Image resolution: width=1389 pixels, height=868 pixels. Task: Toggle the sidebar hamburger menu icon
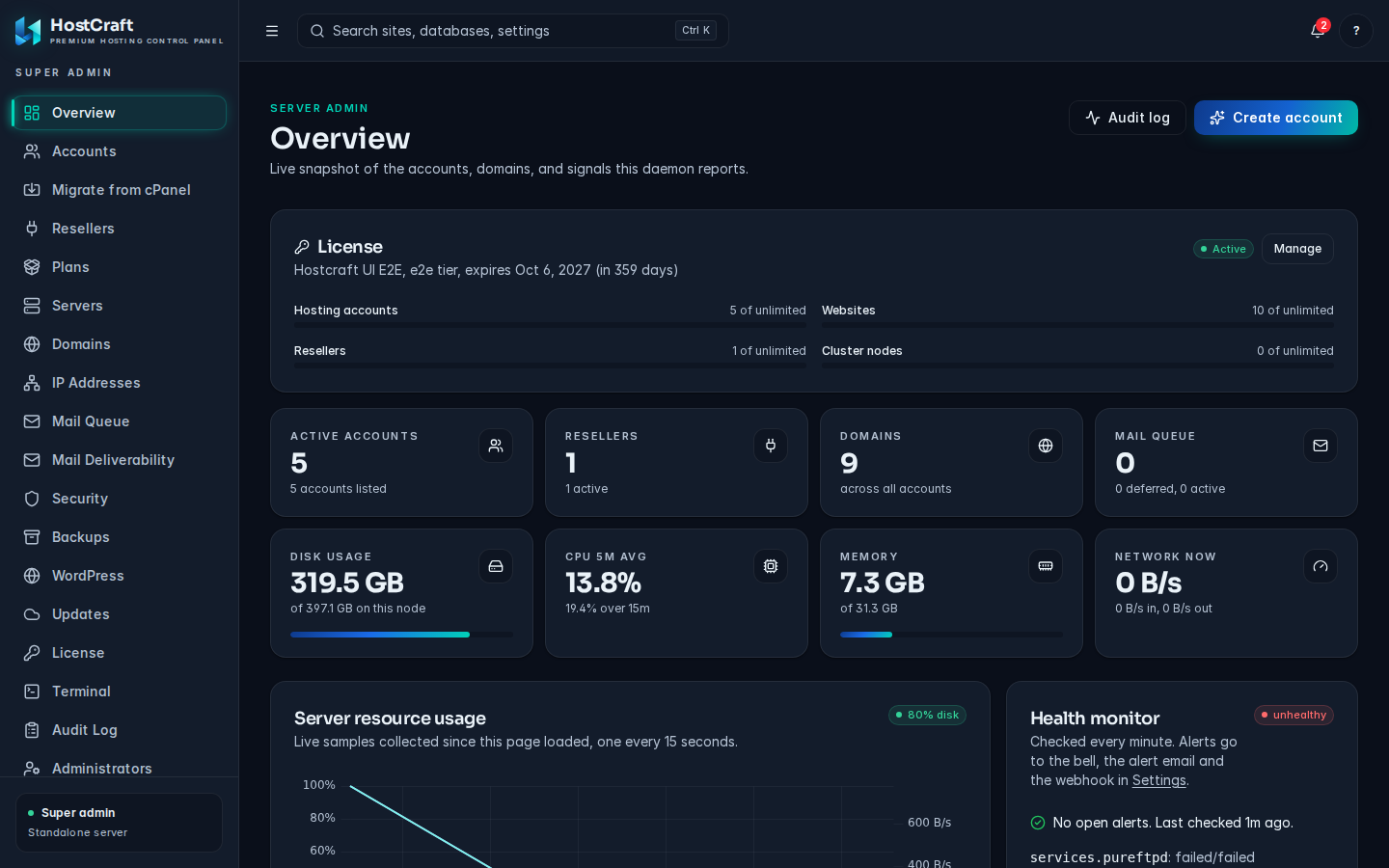click(x=272, y=31)
